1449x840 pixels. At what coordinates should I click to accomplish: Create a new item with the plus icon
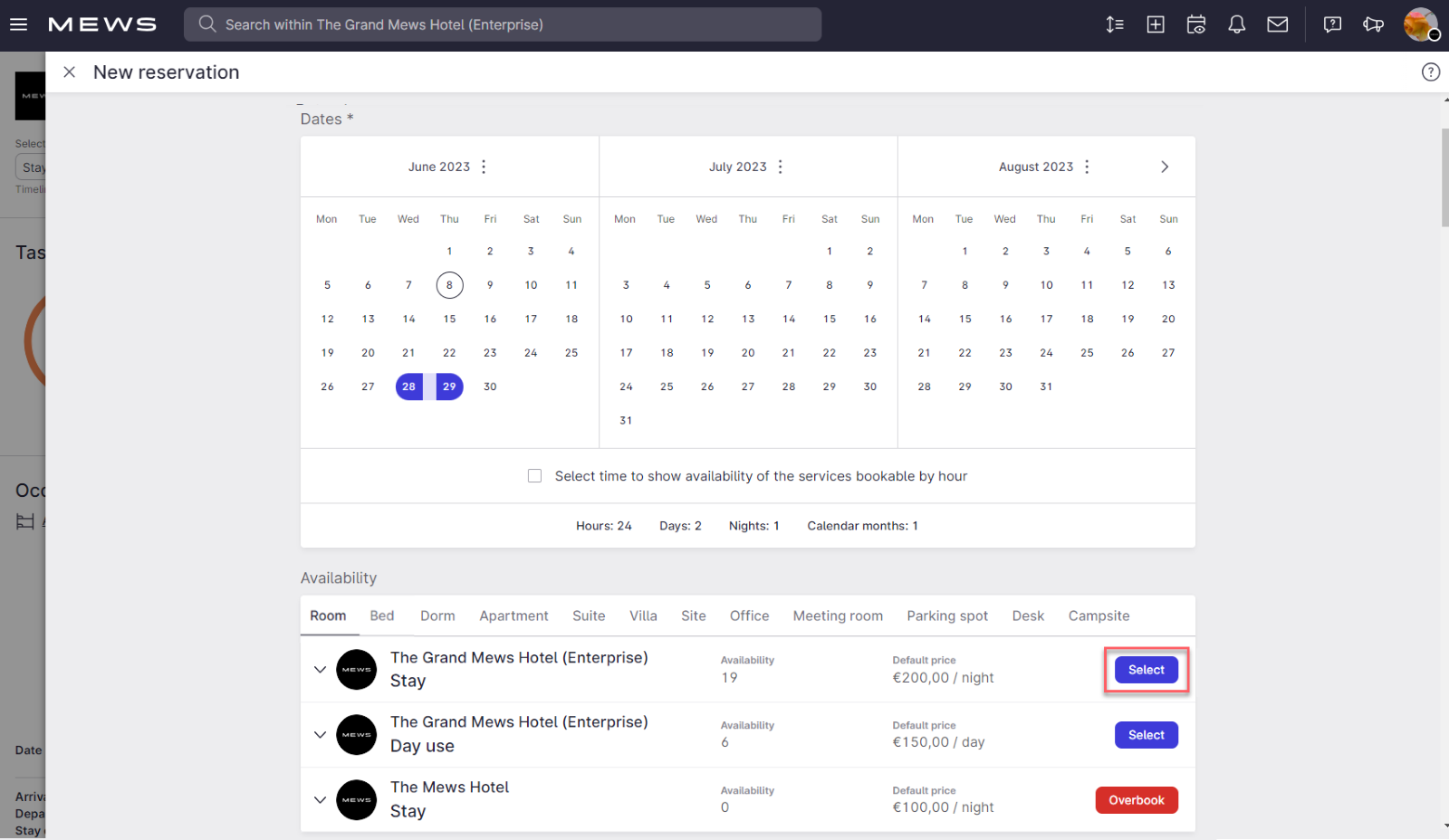pyautogui.click(x=1156, y=24)
